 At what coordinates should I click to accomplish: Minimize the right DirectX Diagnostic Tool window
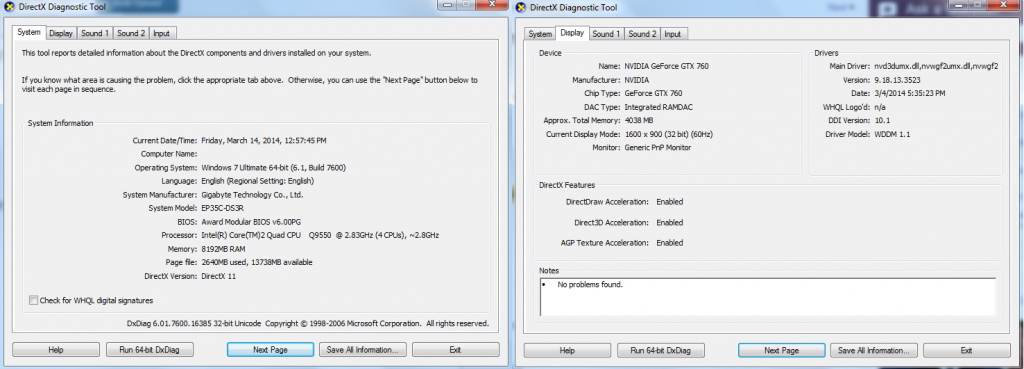click(x=959, y=5)
